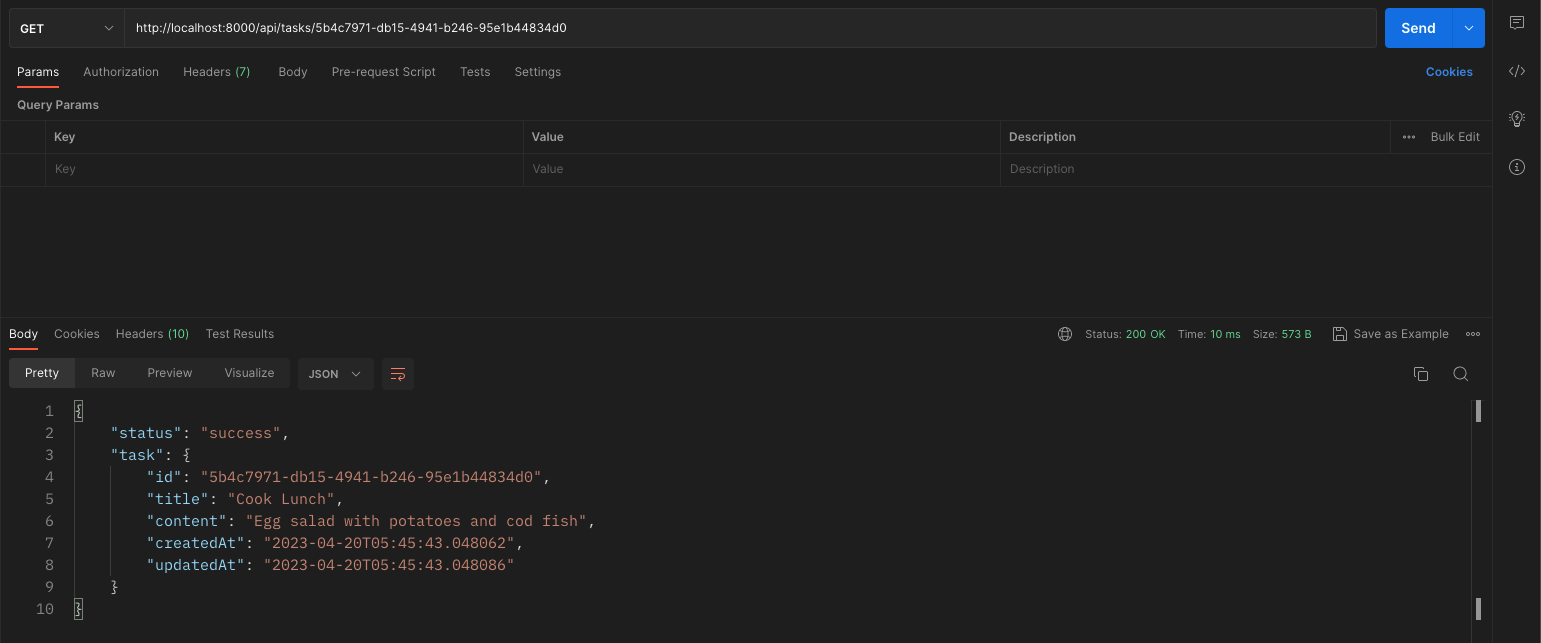
Task: Select the Preview view mode
Action: click(x=170, y=373)
